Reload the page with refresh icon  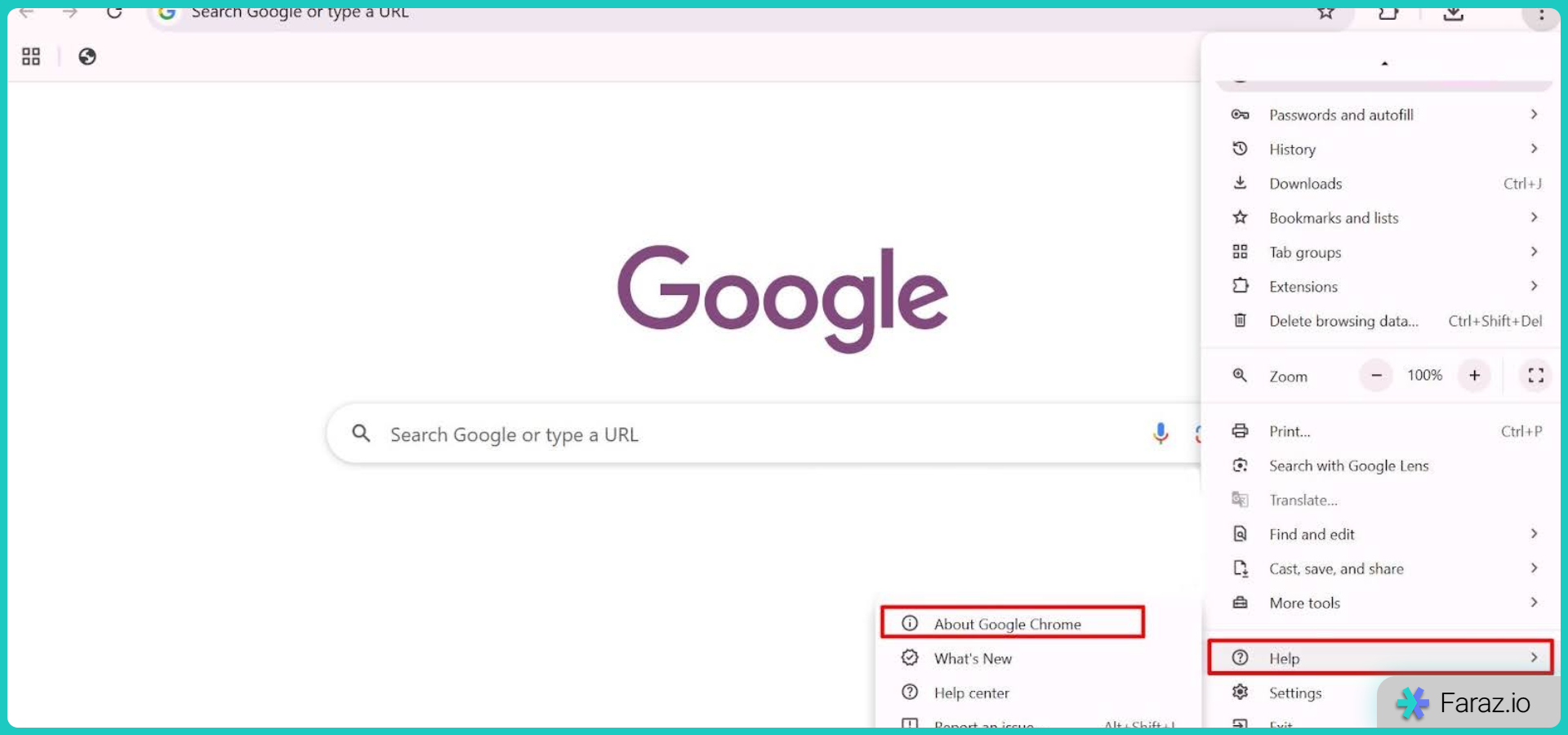tap(114, 12)
